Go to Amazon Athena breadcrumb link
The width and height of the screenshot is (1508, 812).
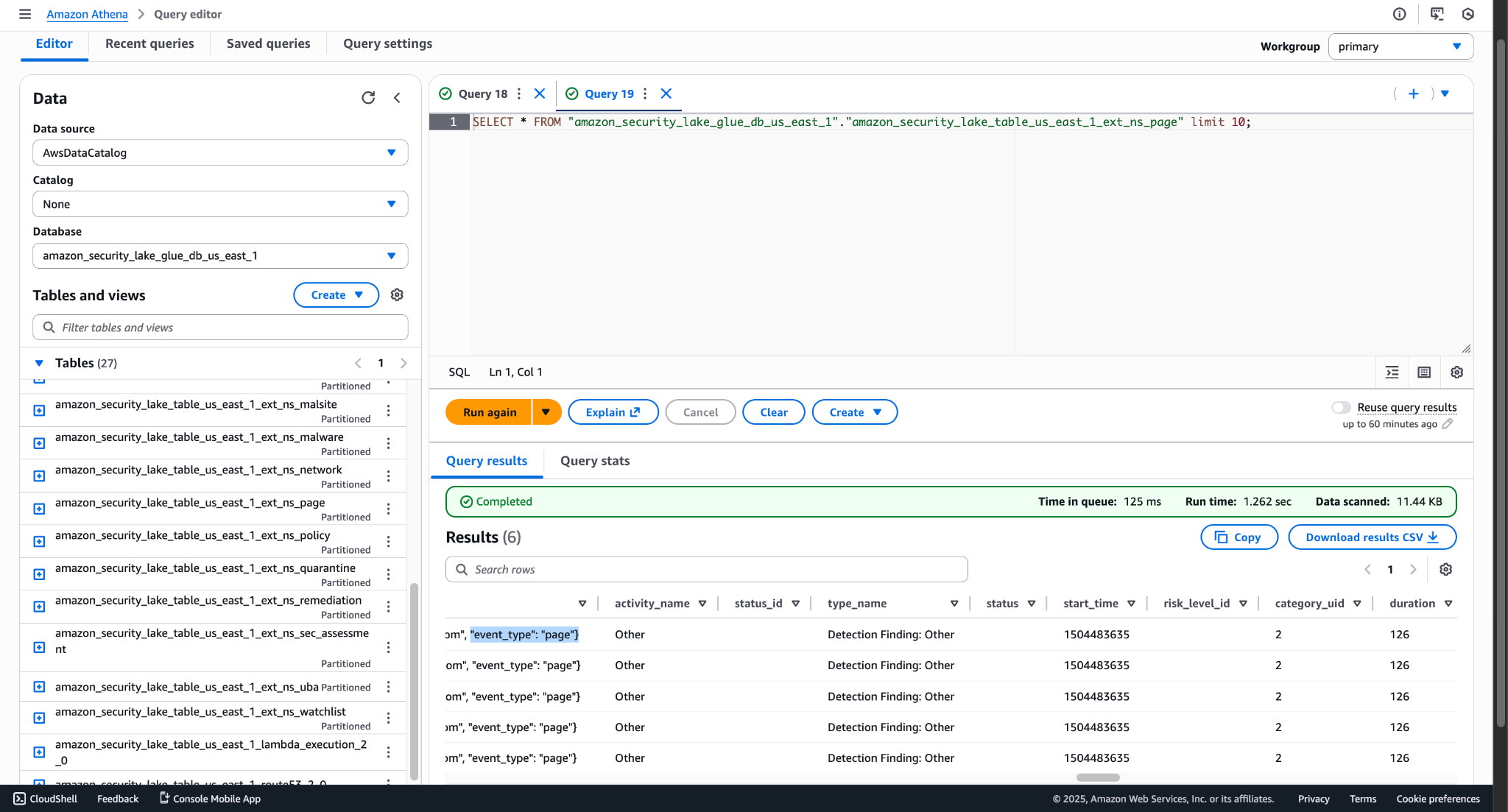[87, 14]
